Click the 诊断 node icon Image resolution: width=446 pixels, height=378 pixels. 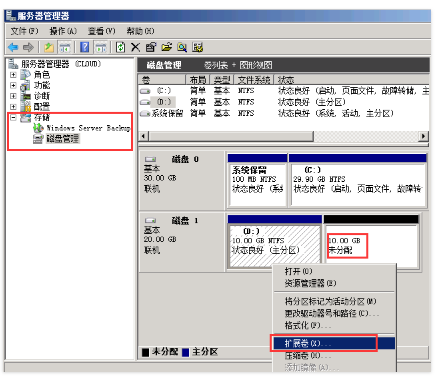coord(25,96)
